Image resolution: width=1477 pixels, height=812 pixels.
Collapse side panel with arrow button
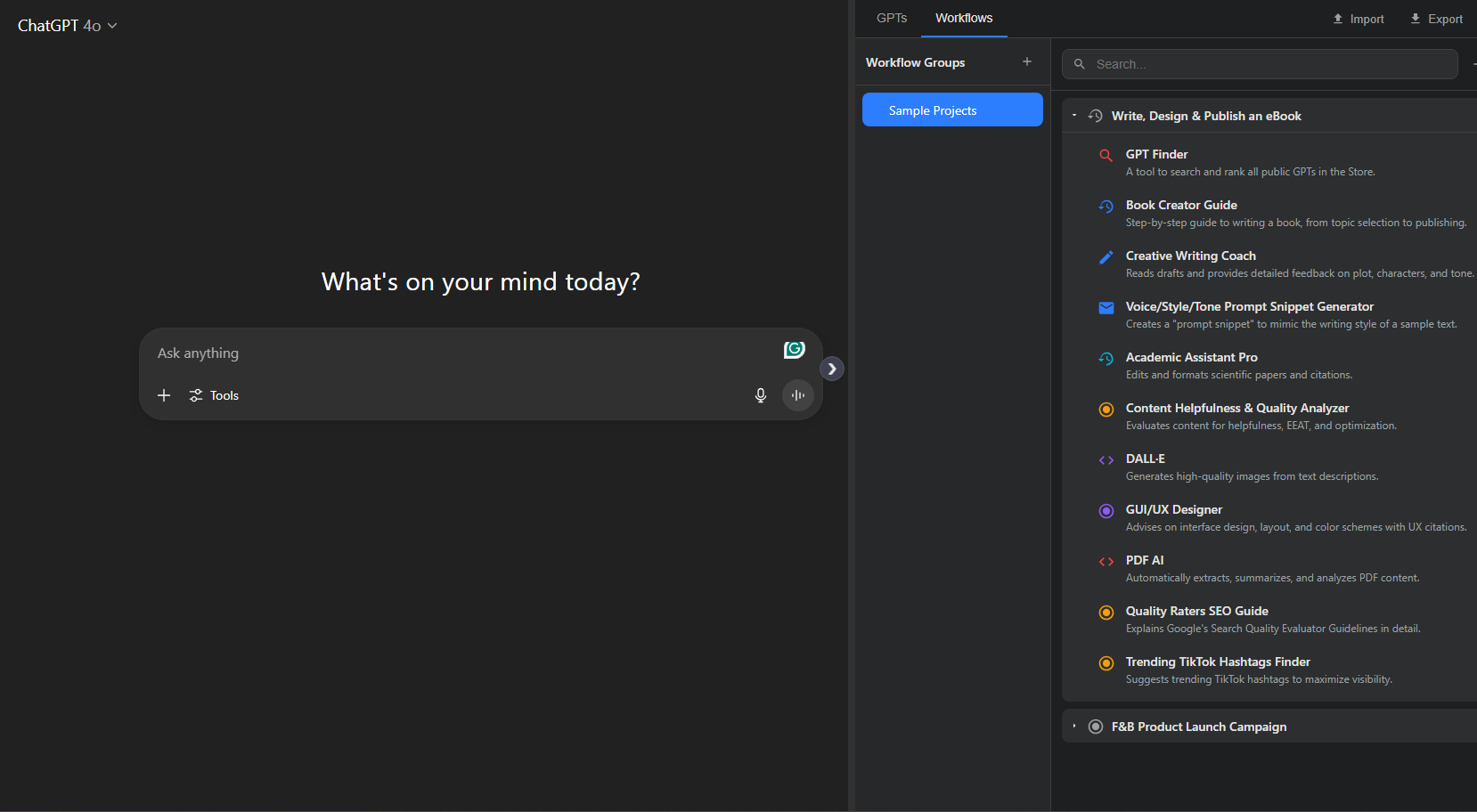click(832, 369)
